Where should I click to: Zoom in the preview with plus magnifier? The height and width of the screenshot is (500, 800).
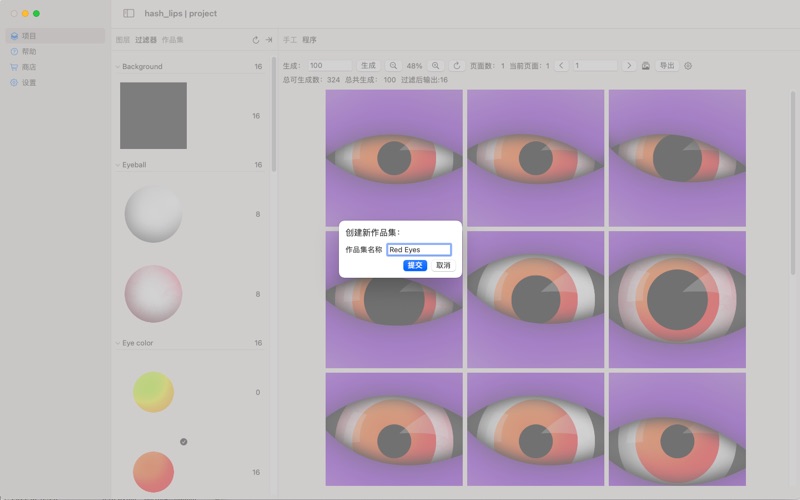pyautogui.click(x=435, y=66)
